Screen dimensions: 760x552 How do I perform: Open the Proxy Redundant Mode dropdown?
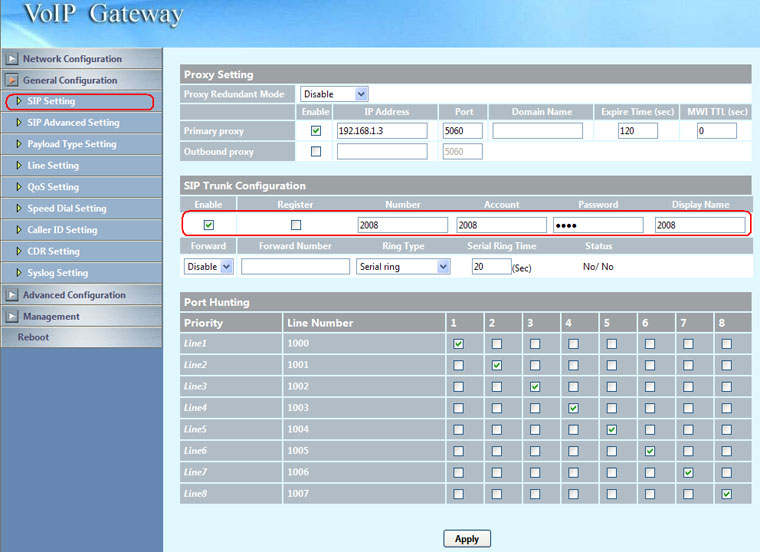tap(334, 94)
